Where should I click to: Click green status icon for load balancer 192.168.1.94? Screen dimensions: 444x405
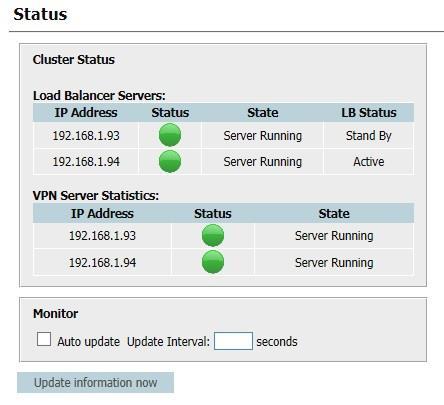pos(170,161)
